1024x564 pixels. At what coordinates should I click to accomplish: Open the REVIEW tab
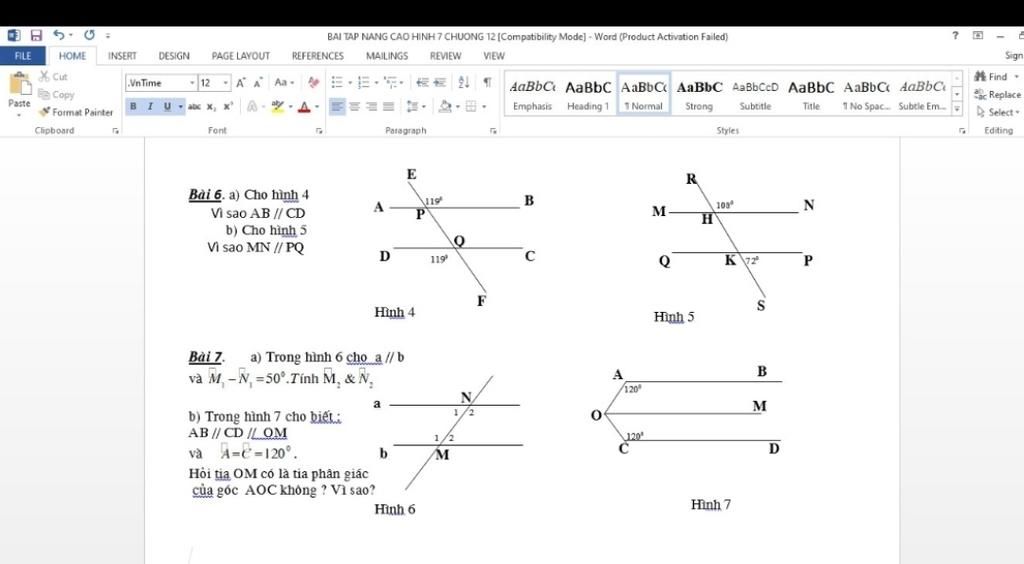[445, 56]
